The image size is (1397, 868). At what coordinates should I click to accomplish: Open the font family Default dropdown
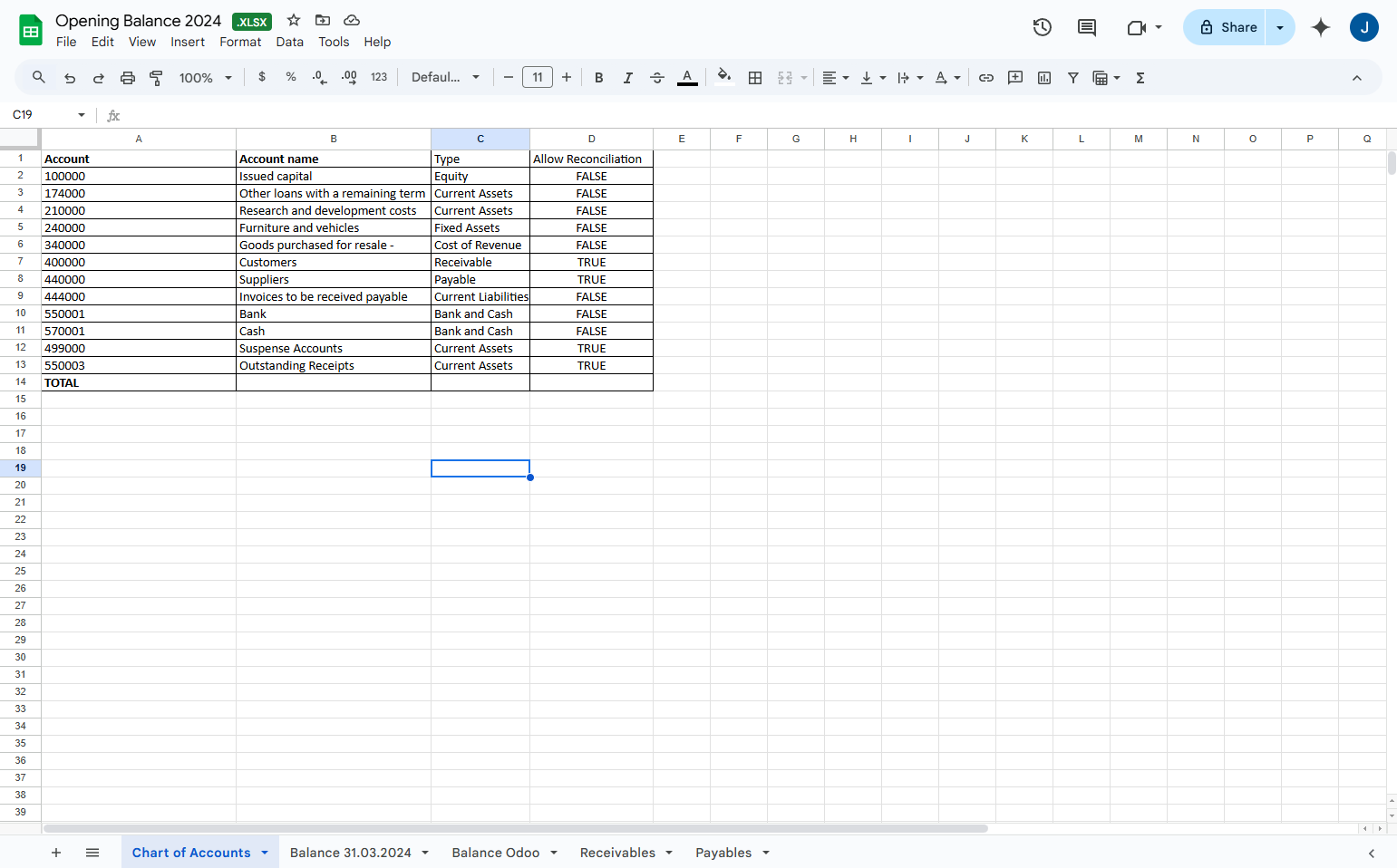point(445,78)
